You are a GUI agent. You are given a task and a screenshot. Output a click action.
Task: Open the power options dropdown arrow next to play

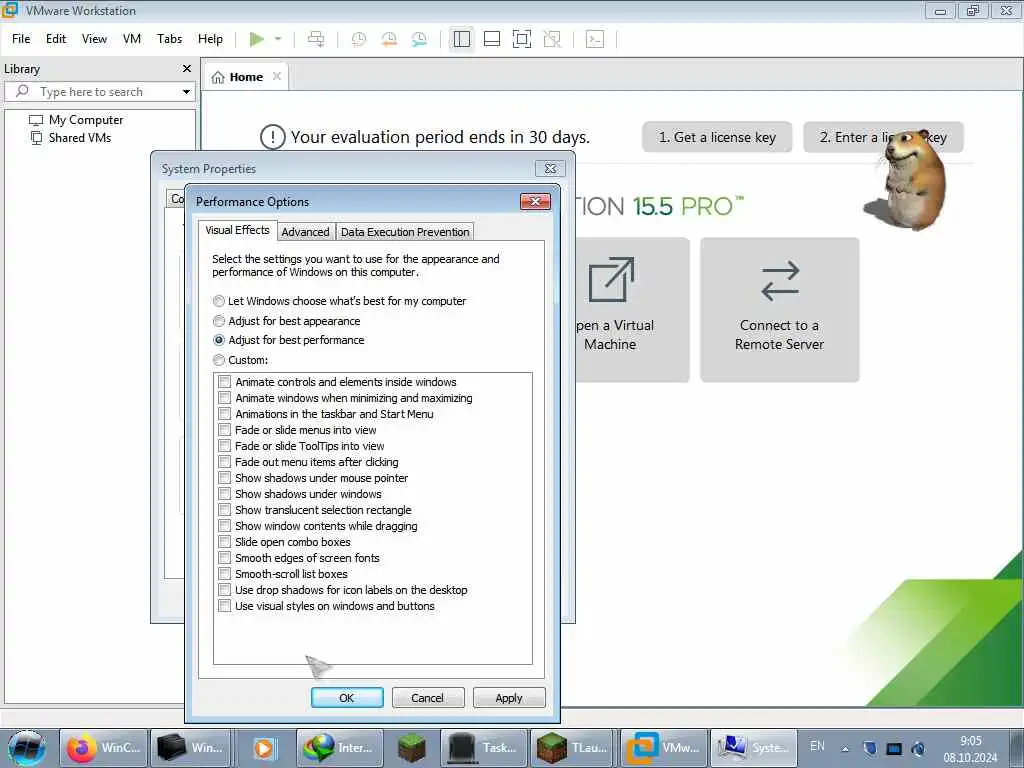(278, 39)
